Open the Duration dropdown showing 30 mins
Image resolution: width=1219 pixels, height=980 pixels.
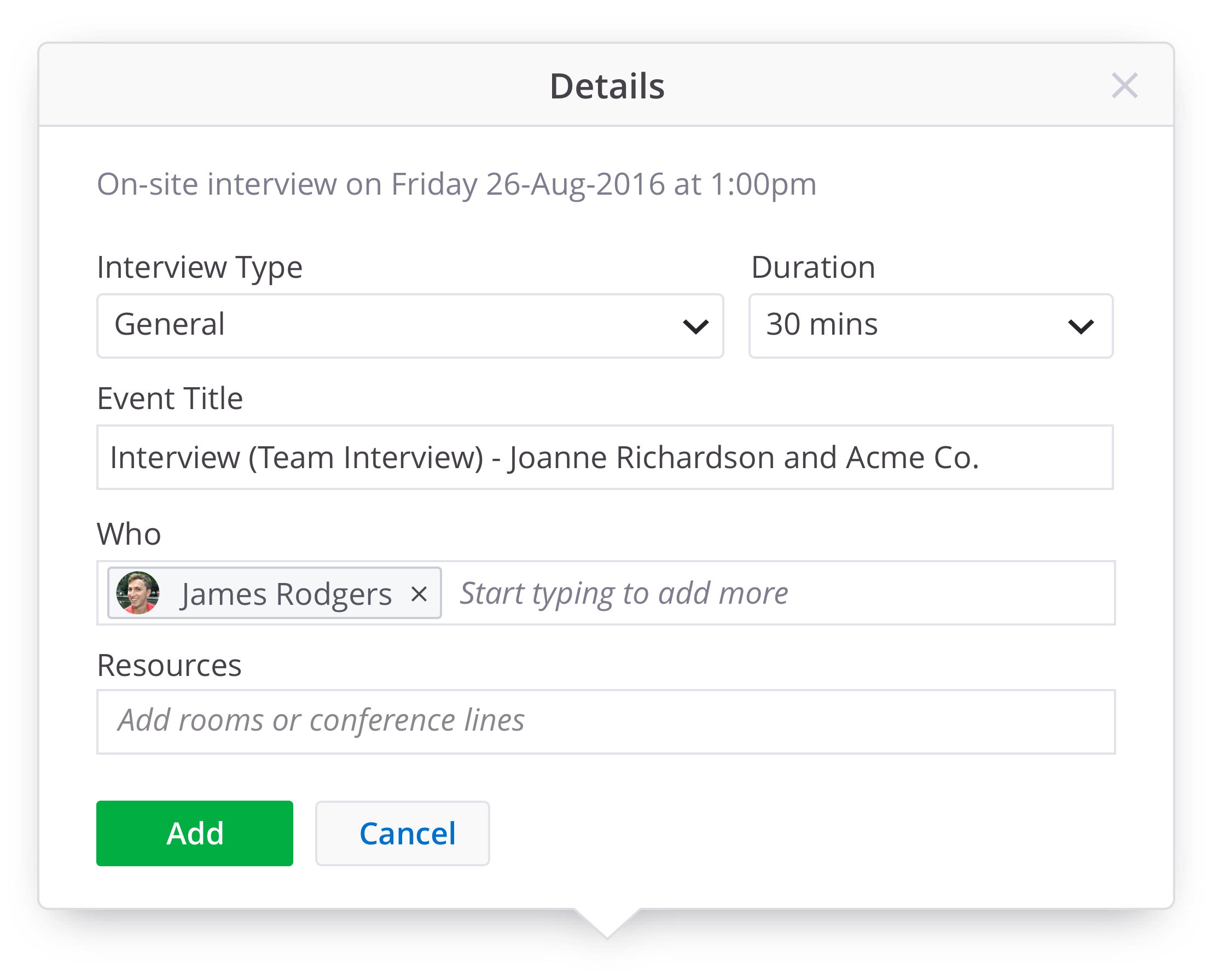click(x=931, y=325)
